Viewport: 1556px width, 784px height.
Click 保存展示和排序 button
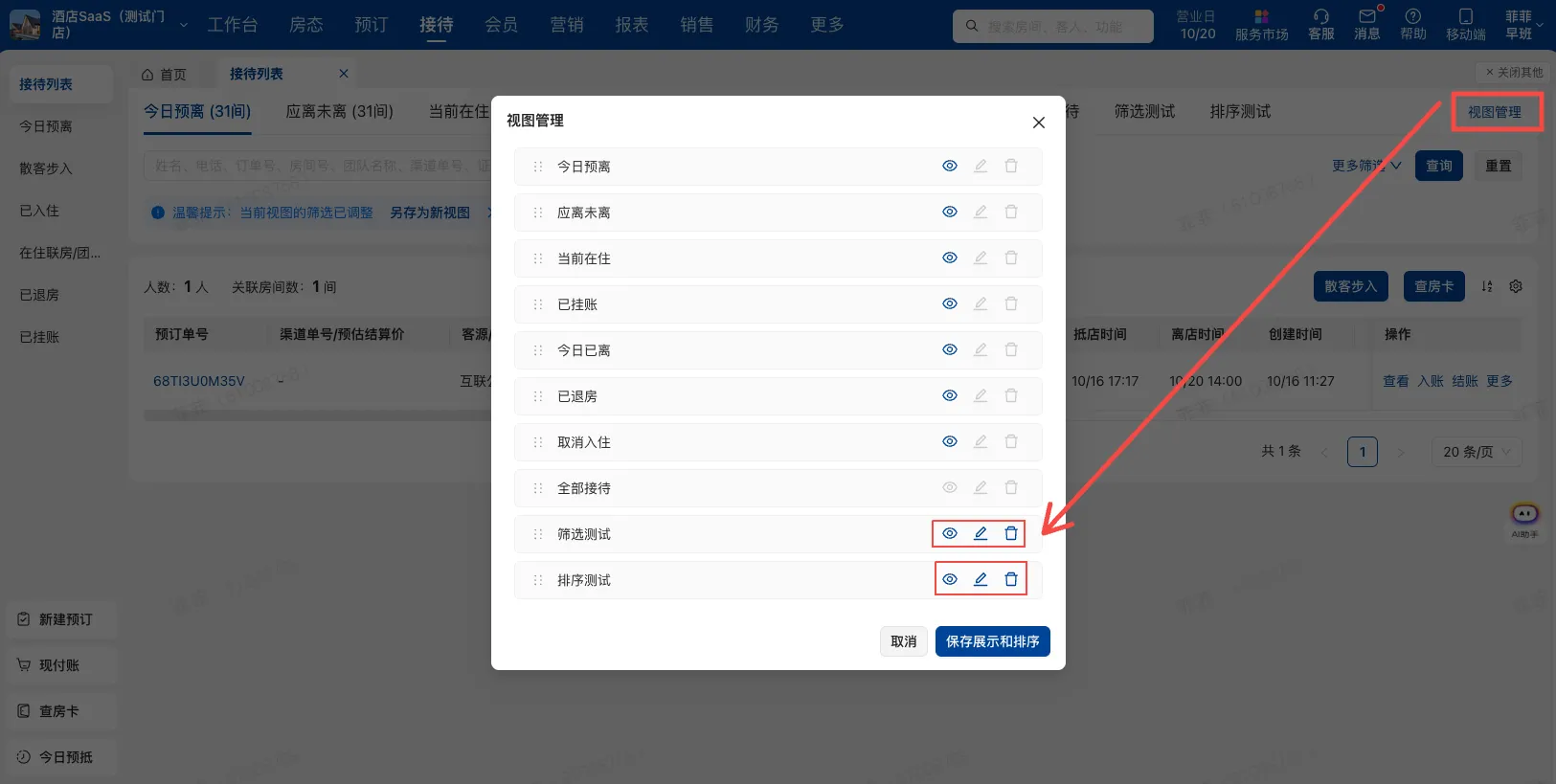click(993, 641)
